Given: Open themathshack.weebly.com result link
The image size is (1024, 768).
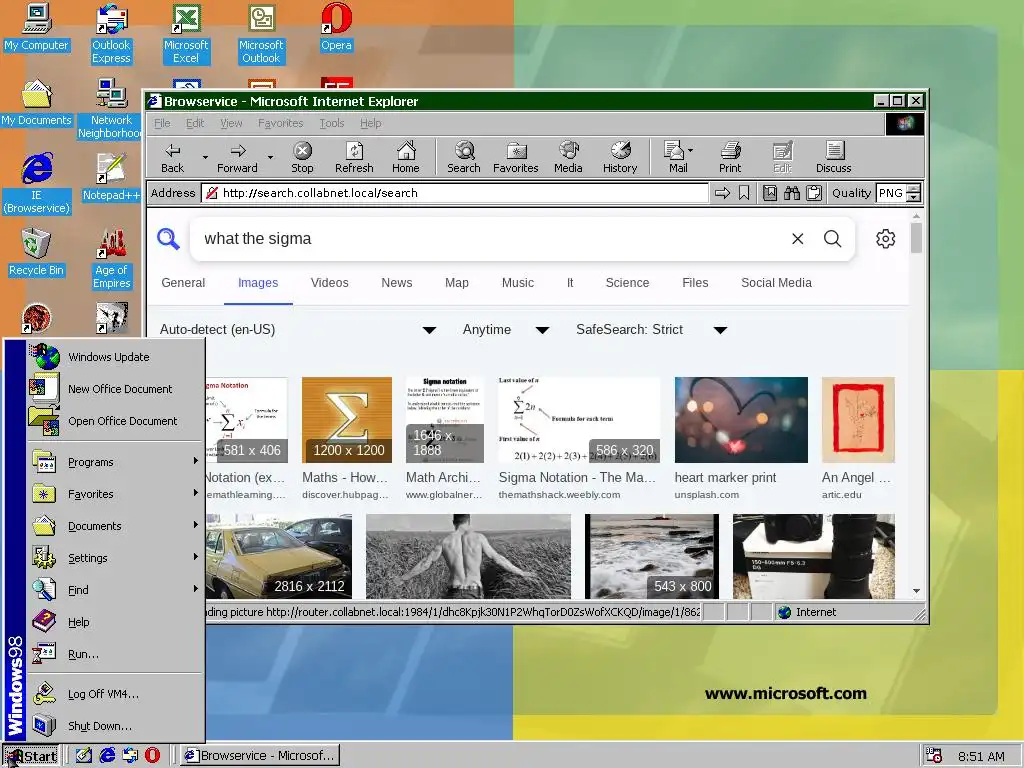Looking at the screenshot, I should point(559,494).
